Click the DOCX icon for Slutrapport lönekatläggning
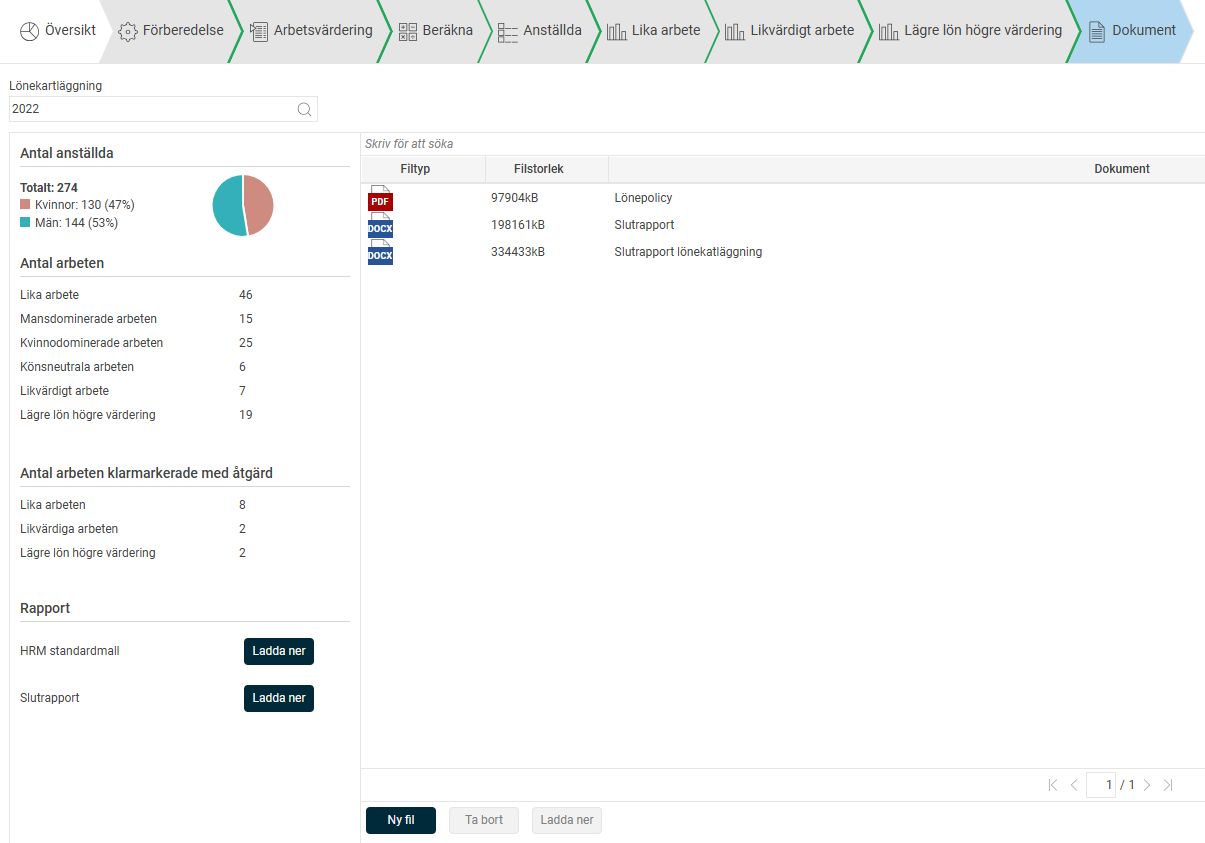Screen dimensions: 1205x843 380,252
